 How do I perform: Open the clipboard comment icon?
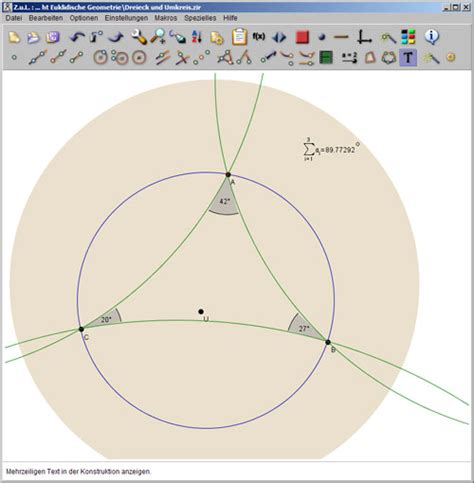click(240, 37)
